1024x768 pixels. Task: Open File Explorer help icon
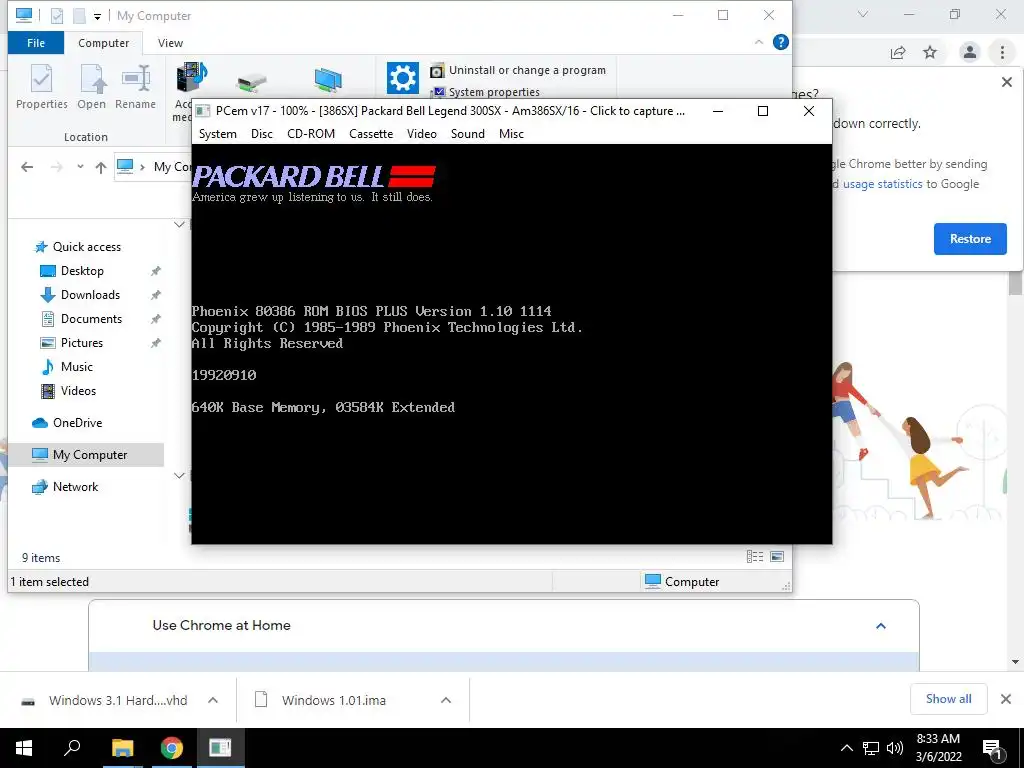(x=780, y=42)
